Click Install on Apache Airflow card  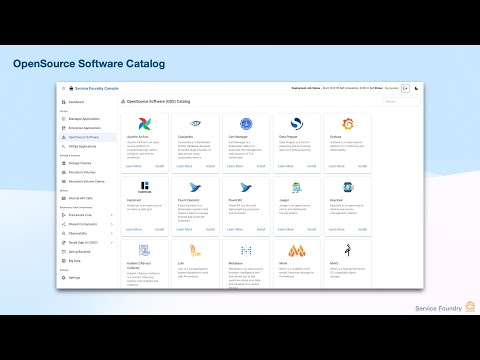(x=159, y=166)
